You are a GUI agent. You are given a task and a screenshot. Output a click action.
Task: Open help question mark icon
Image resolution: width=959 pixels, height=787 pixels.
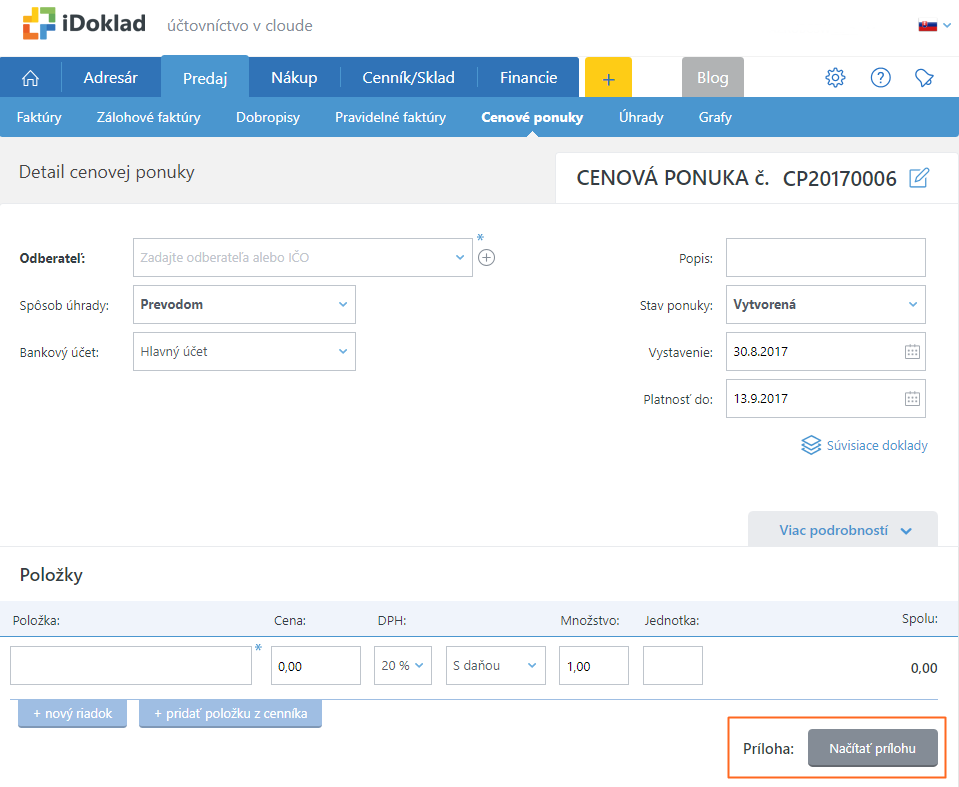click(880, 78)
